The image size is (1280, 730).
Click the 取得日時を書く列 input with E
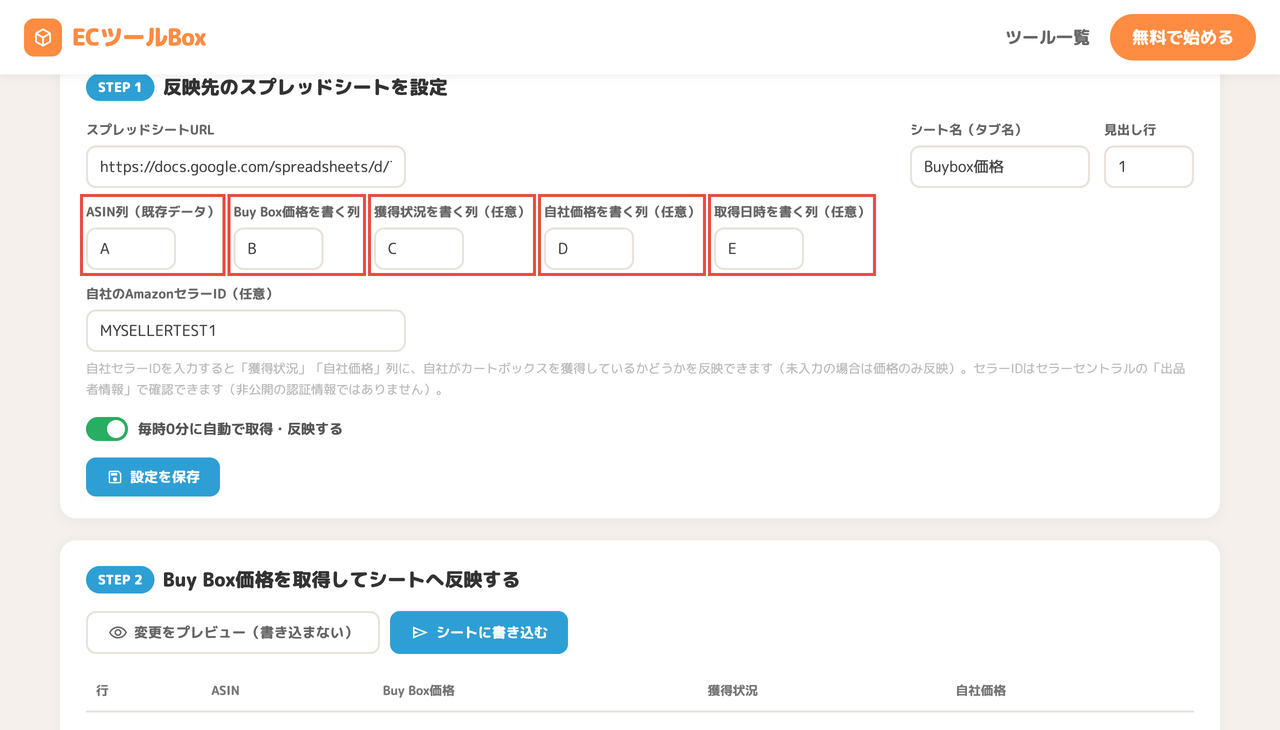coord(759,249)
